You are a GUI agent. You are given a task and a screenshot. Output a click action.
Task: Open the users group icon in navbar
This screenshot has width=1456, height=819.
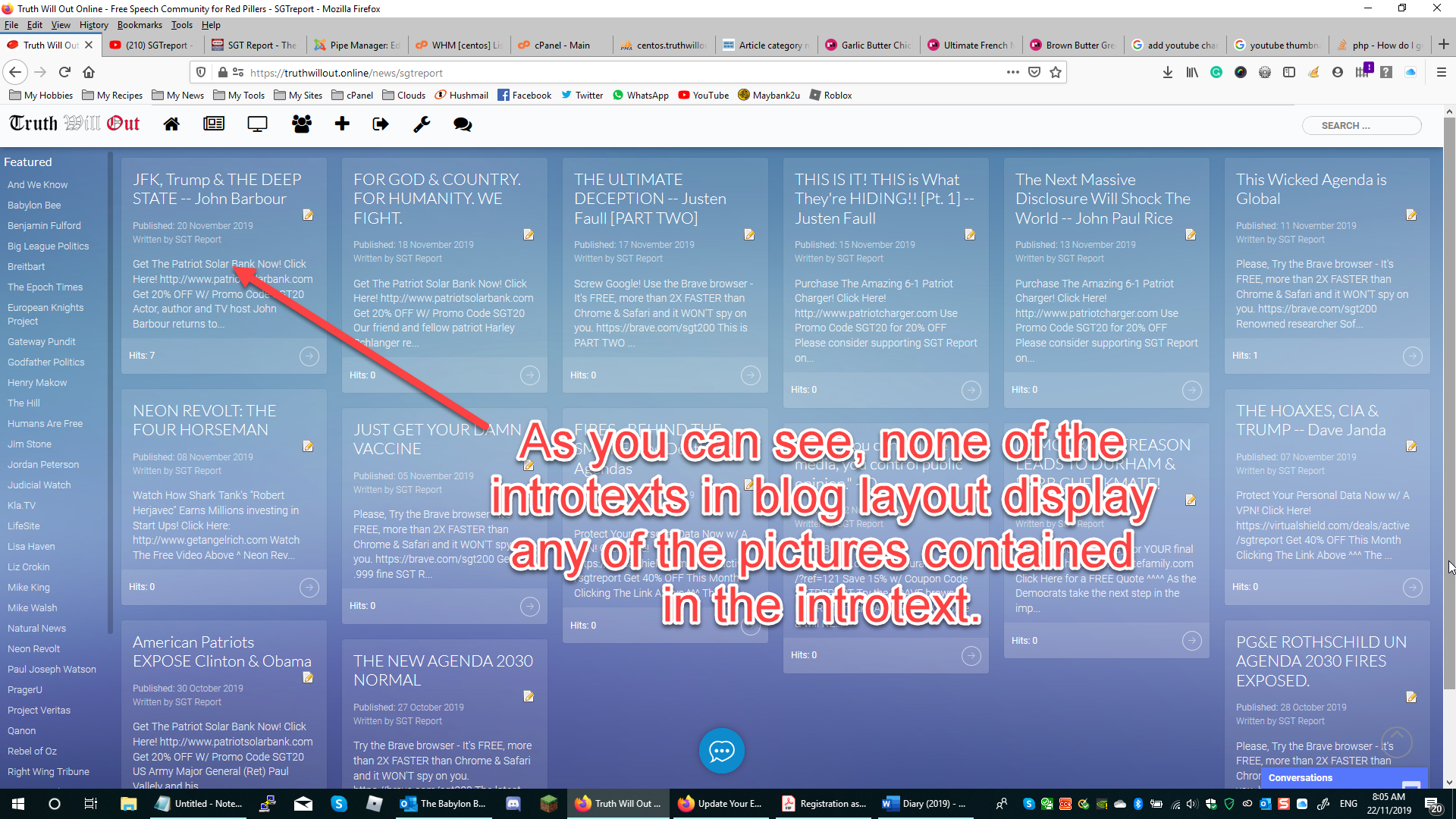pos(302,124)
